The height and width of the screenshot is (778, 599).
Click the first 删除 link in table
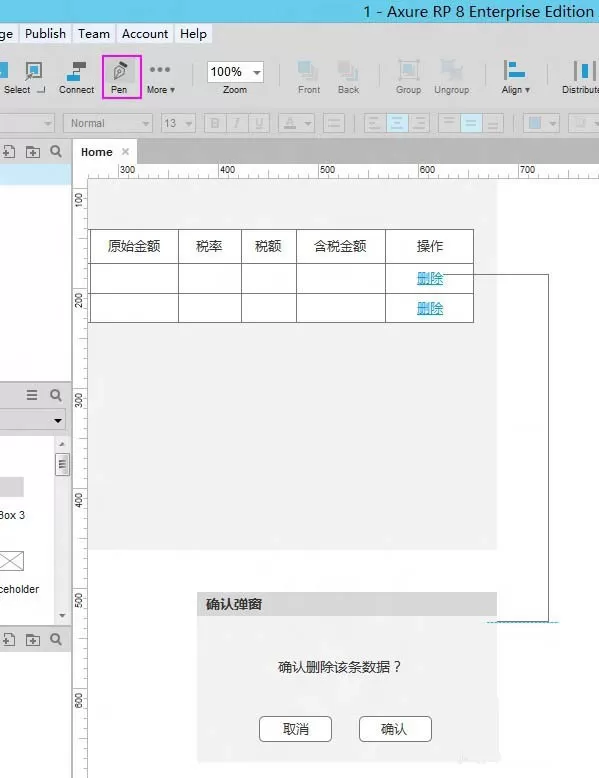point(430,278)
